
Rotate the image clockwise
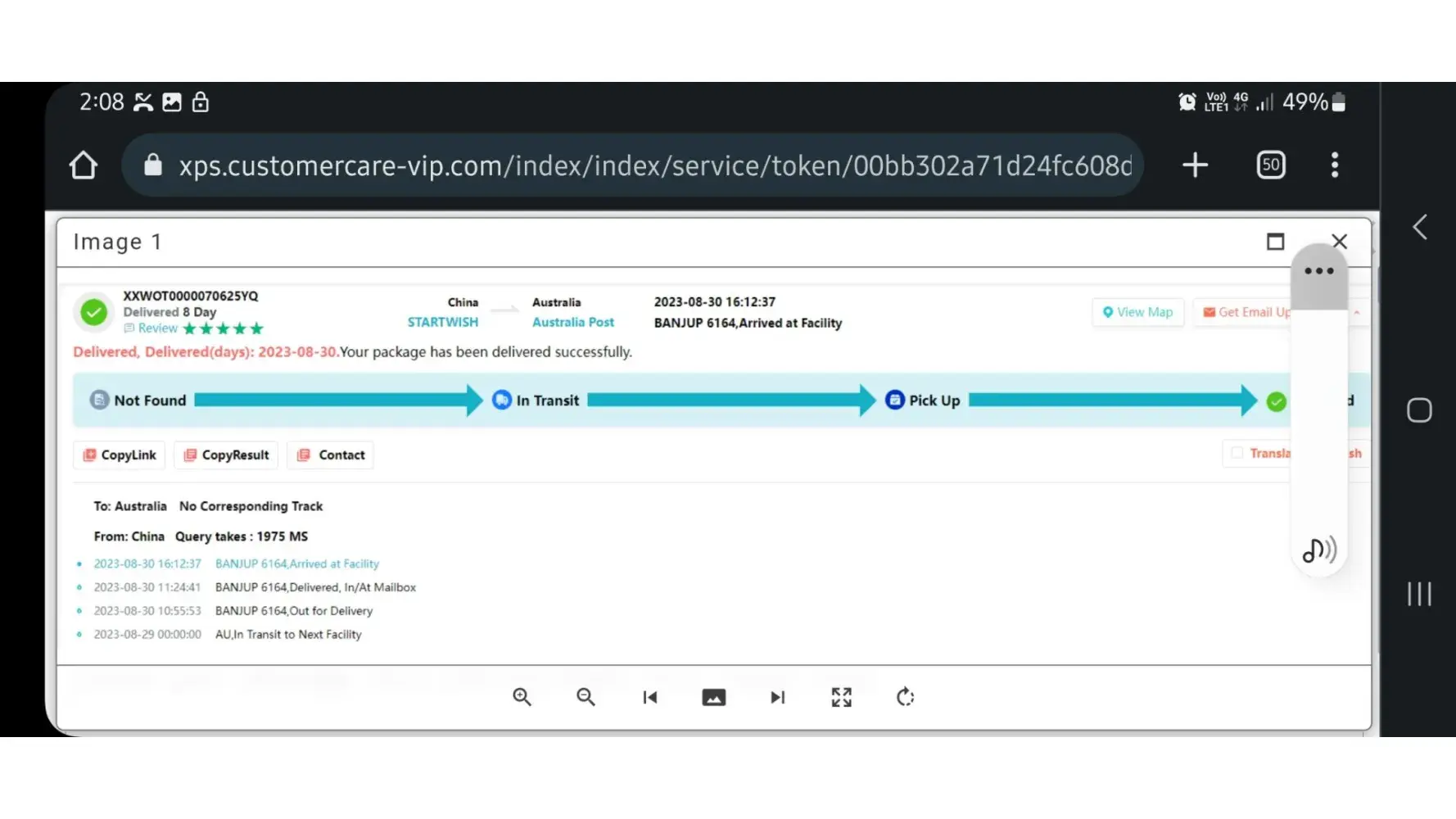905,697
